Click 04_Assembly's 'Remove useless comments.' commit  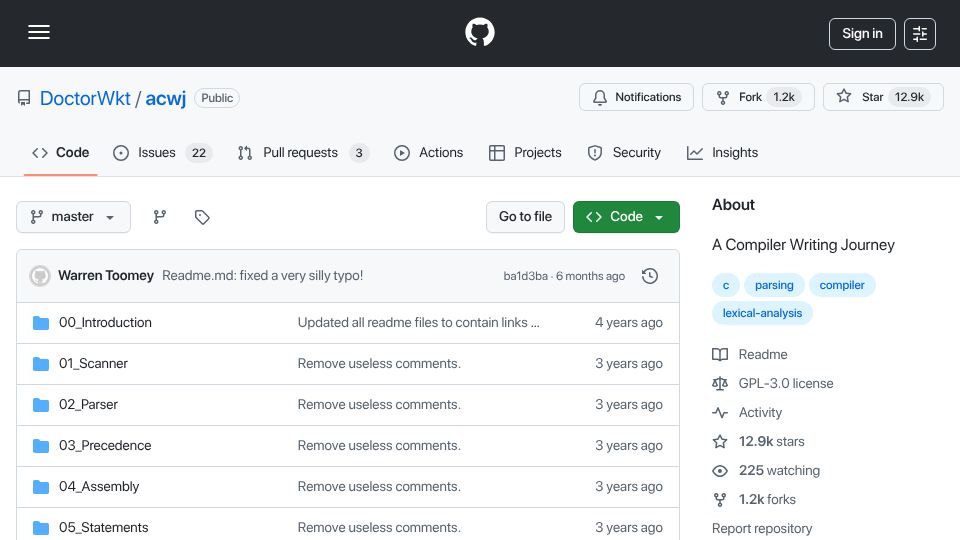(379, 487)
